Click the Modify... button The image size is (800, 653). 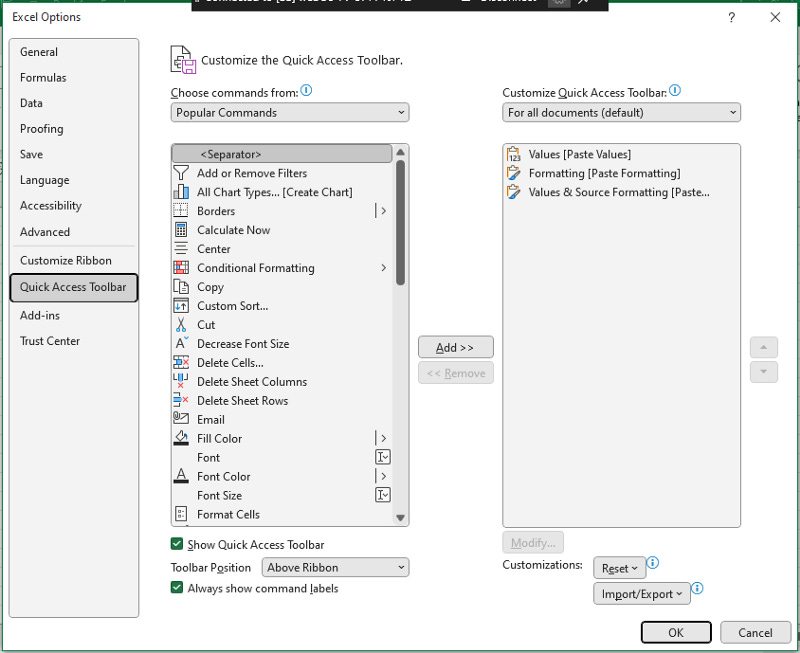click(x=533, y=543)
